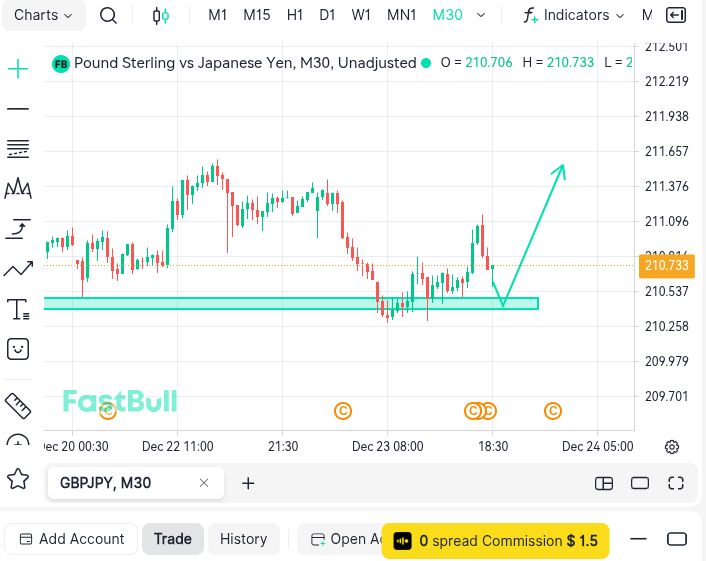
Task: Select the horizontal line drawing tool
Action: (x=18, y=109)
